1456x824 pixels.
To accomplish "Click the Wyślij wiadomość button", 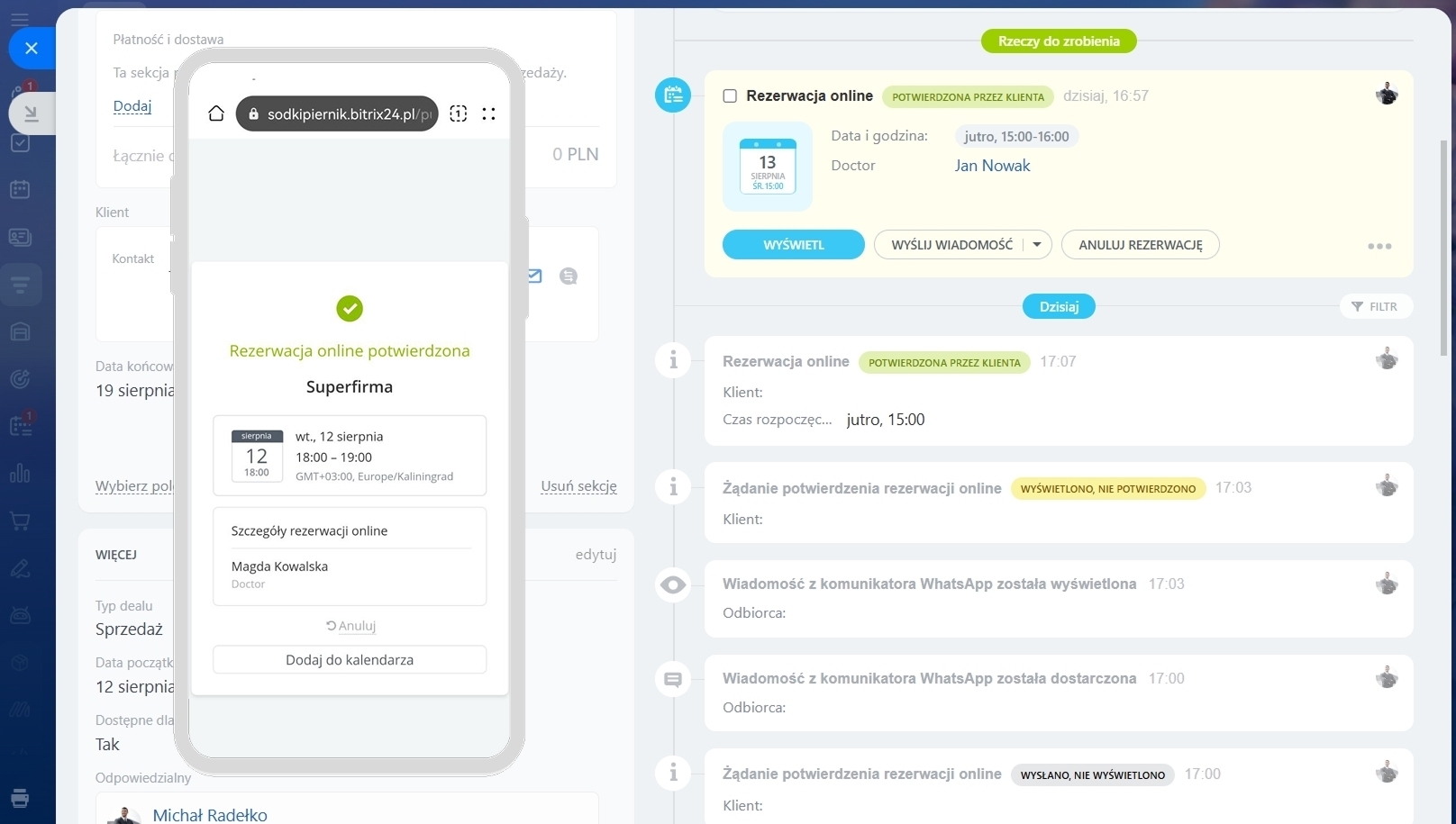I will pos(951,245).
